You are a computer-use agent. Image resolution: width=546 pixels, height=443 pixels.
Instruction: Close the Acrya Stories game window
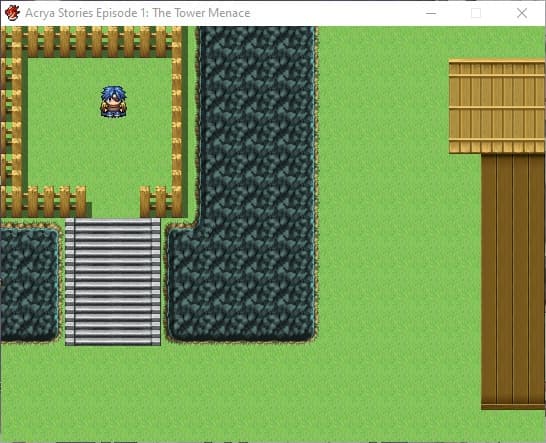pyautogui.click(x=522, y=13)
